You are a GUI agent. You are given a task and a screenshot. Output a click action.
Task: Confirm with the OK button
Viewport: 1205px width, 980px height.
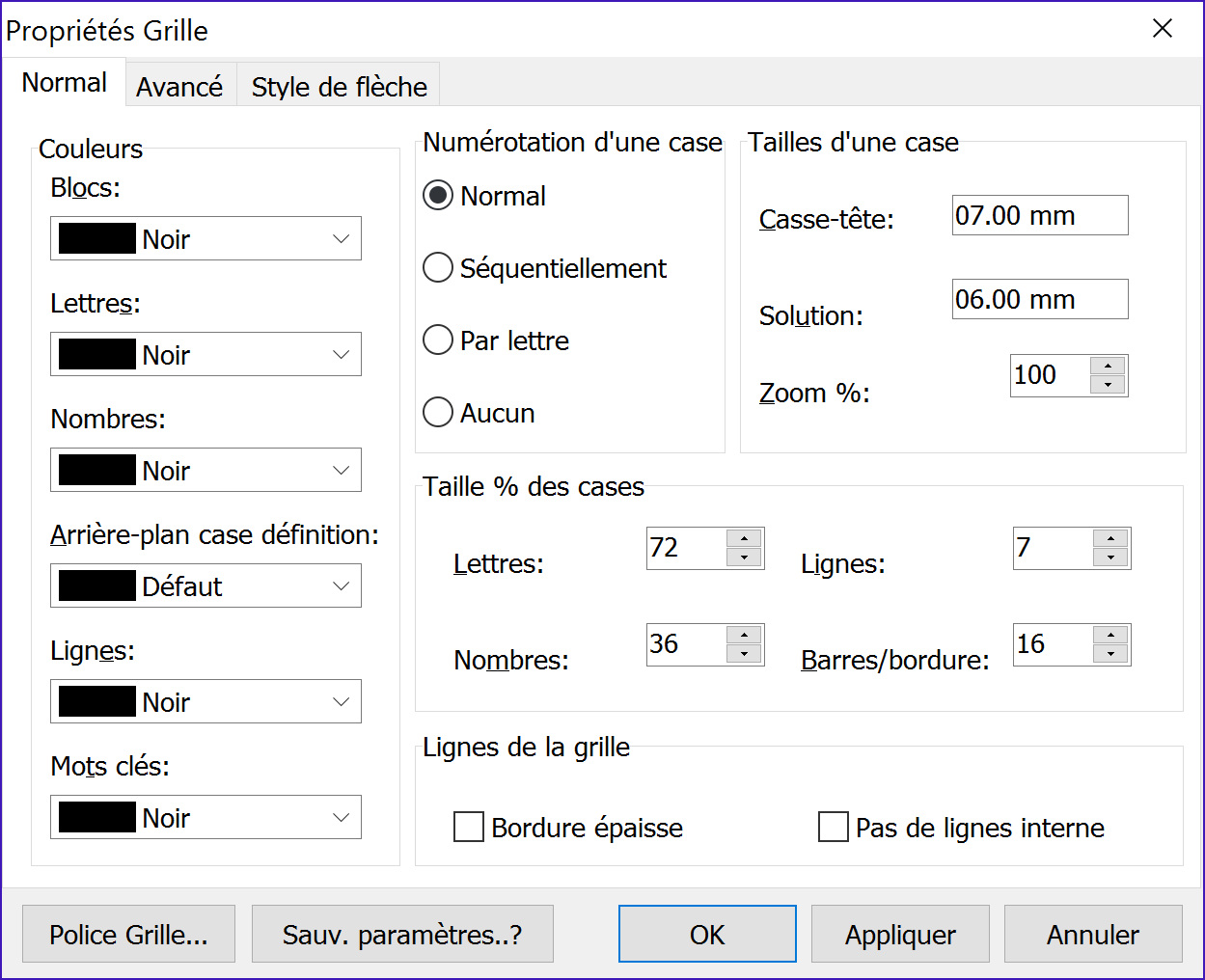(x=707, y=934)
